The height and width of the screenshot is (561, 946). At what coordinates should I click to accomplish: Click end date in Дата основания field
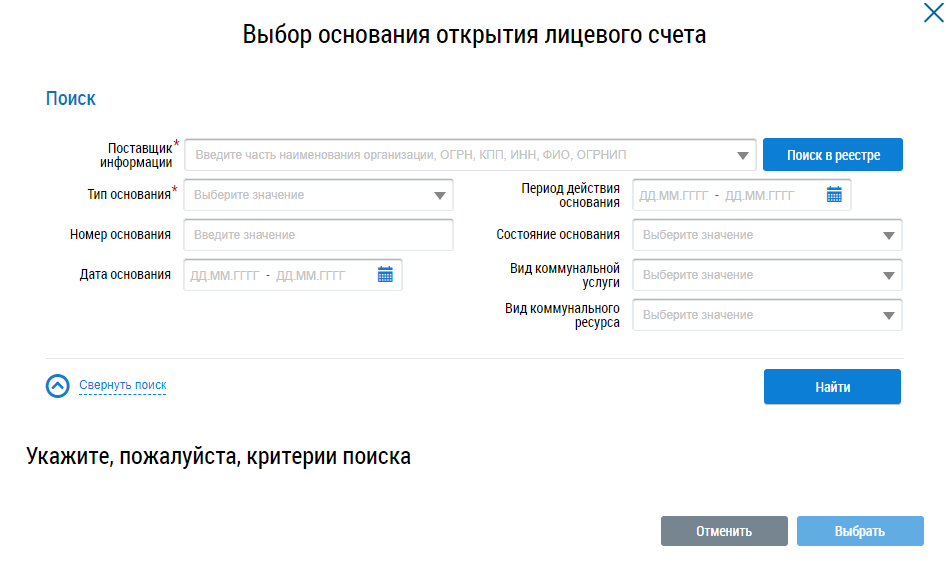click(311, 275)
